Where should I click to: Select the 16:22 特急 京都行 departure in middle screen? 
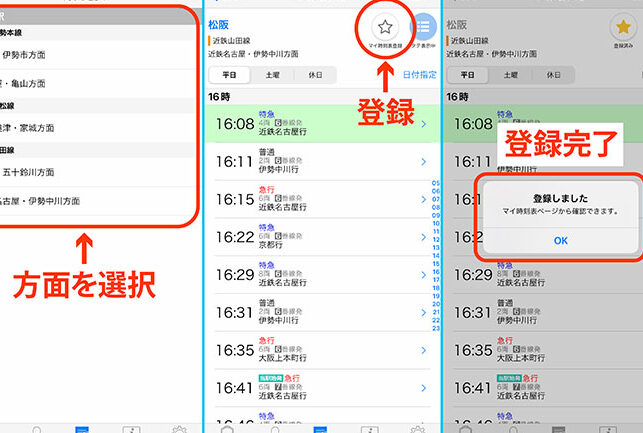coord(323,237)
